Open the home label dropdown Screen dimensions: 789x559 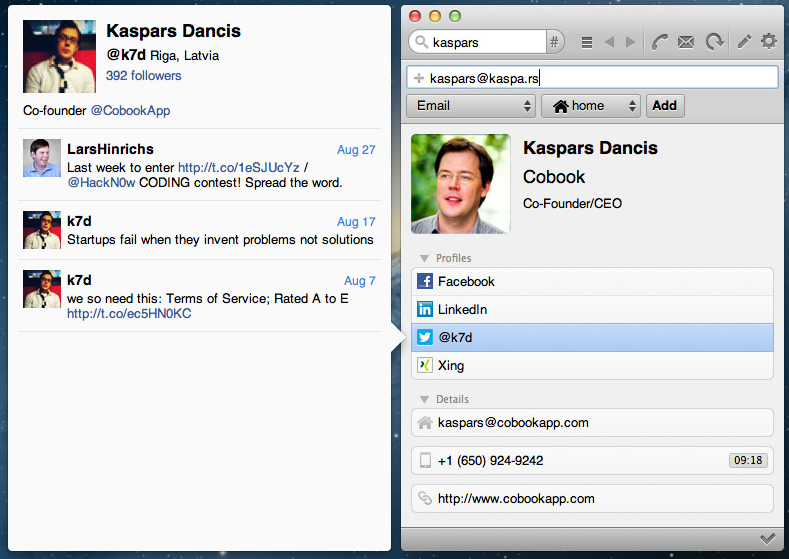(590, 105)
